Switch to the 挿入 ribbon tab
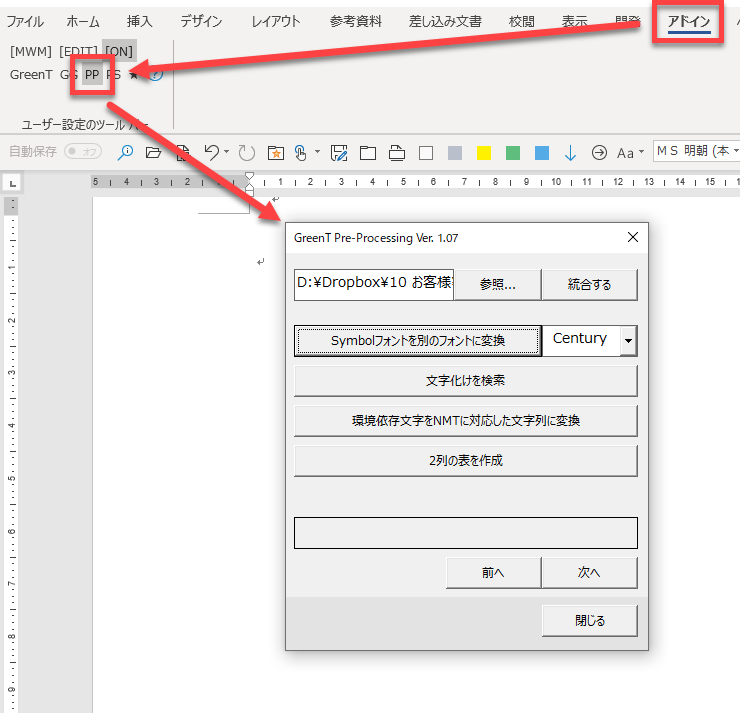Screen dimensions: 740x713 140,22
